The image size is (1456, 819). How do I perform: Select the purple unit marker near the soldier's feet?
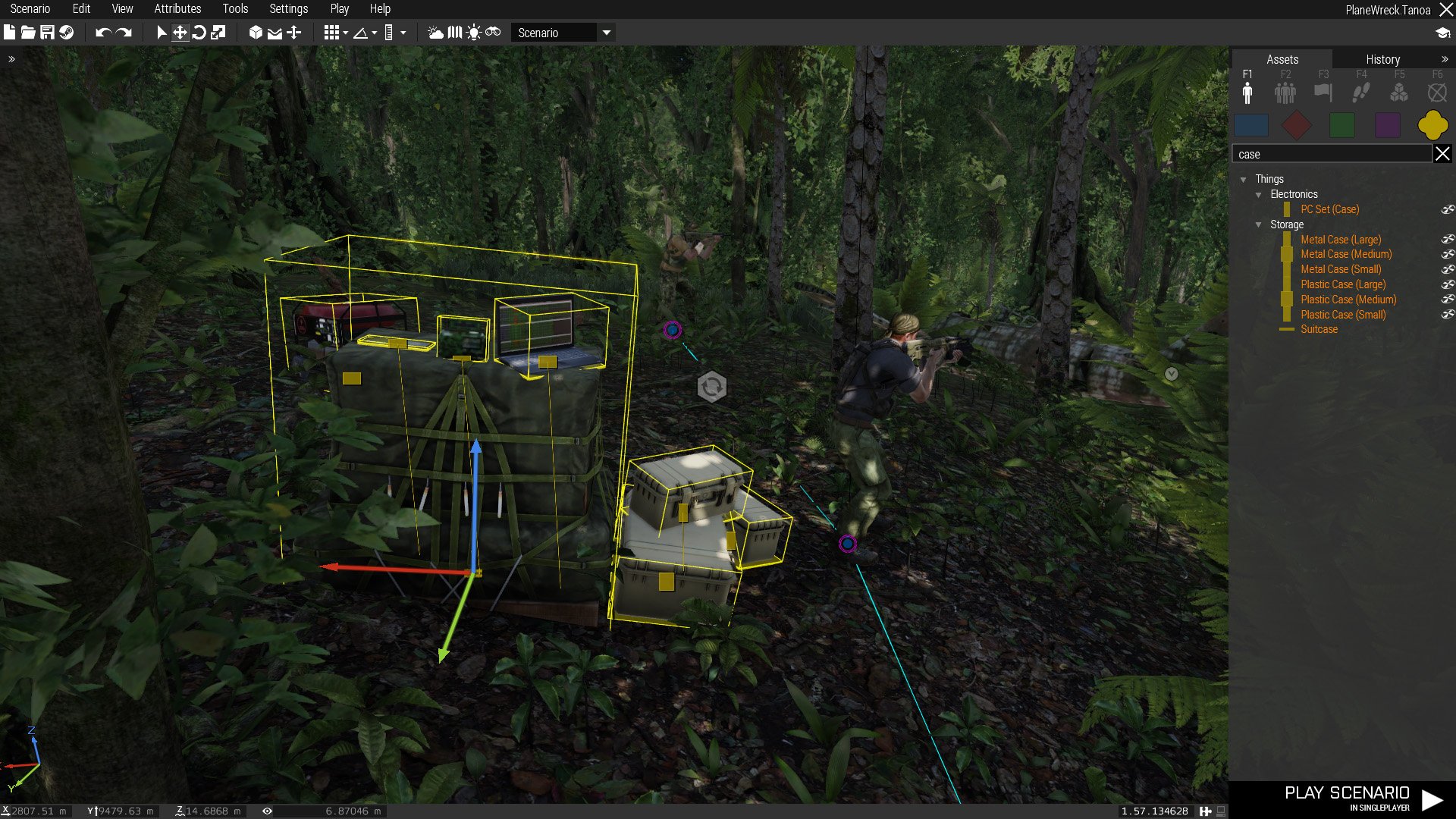(x=848, y=544)
